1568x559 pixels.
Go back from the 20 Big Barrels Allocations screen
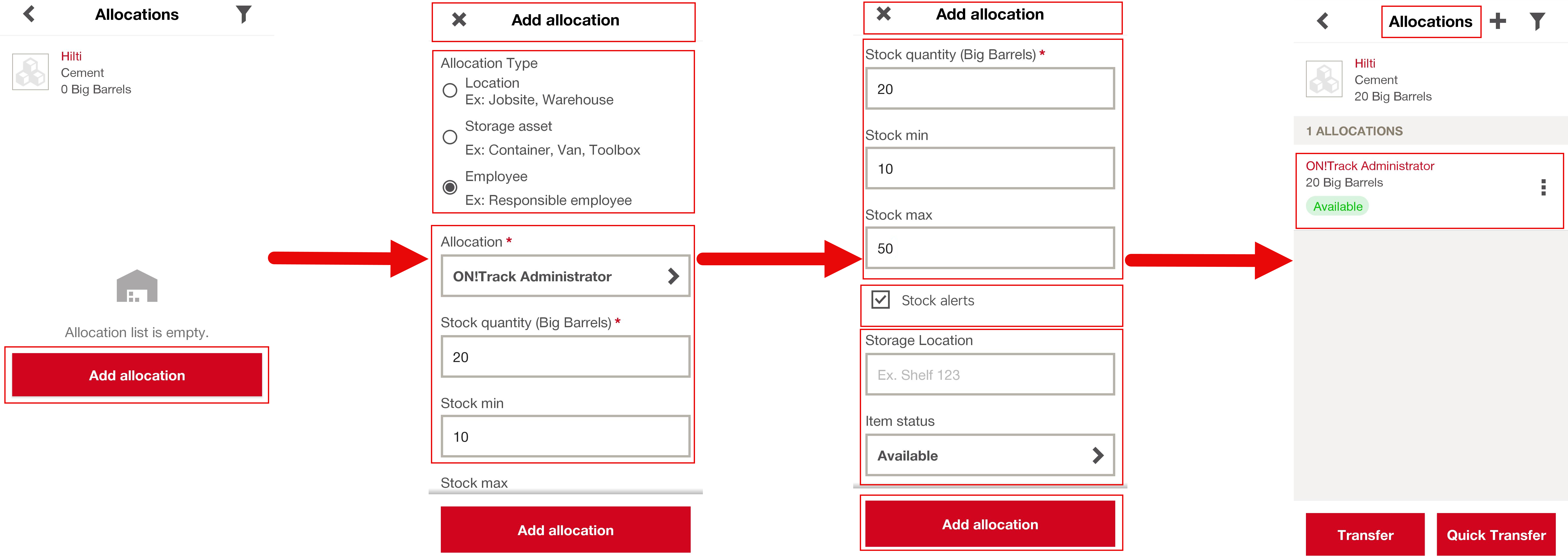pyautogui.click(x=1323, y=21)
